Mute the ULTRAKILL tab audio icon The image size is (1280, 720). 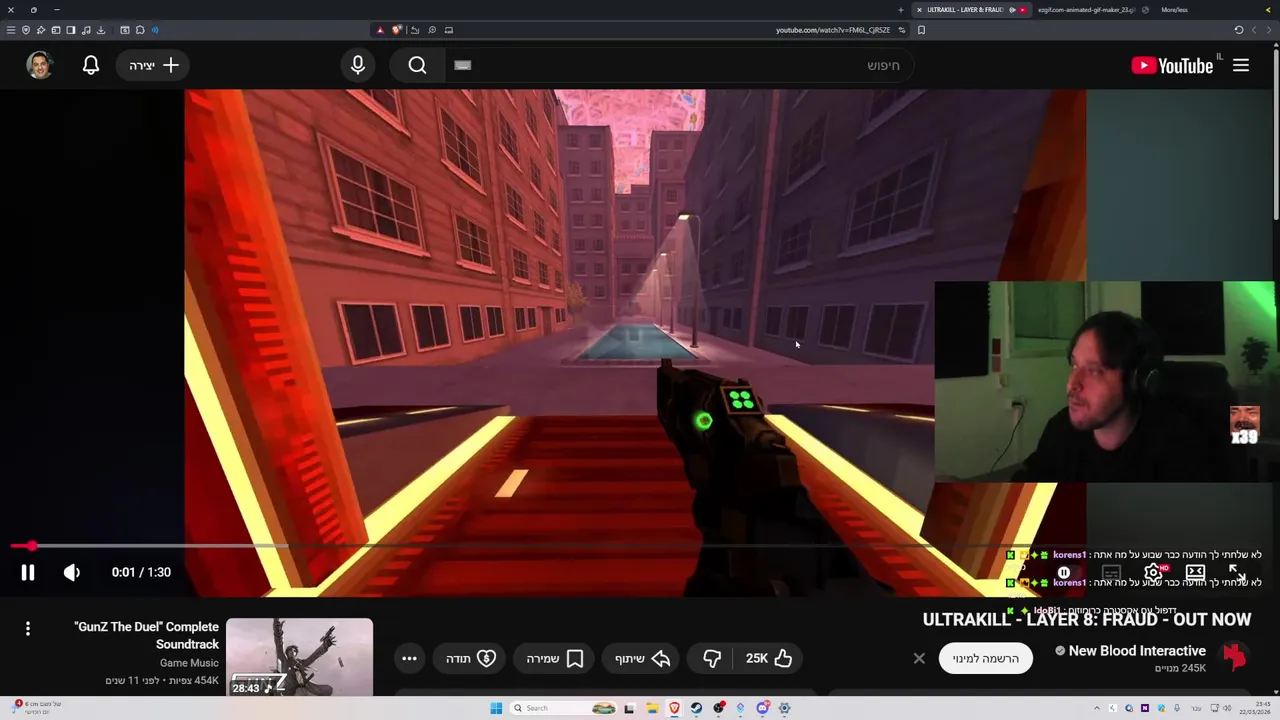coord(1012,10)
